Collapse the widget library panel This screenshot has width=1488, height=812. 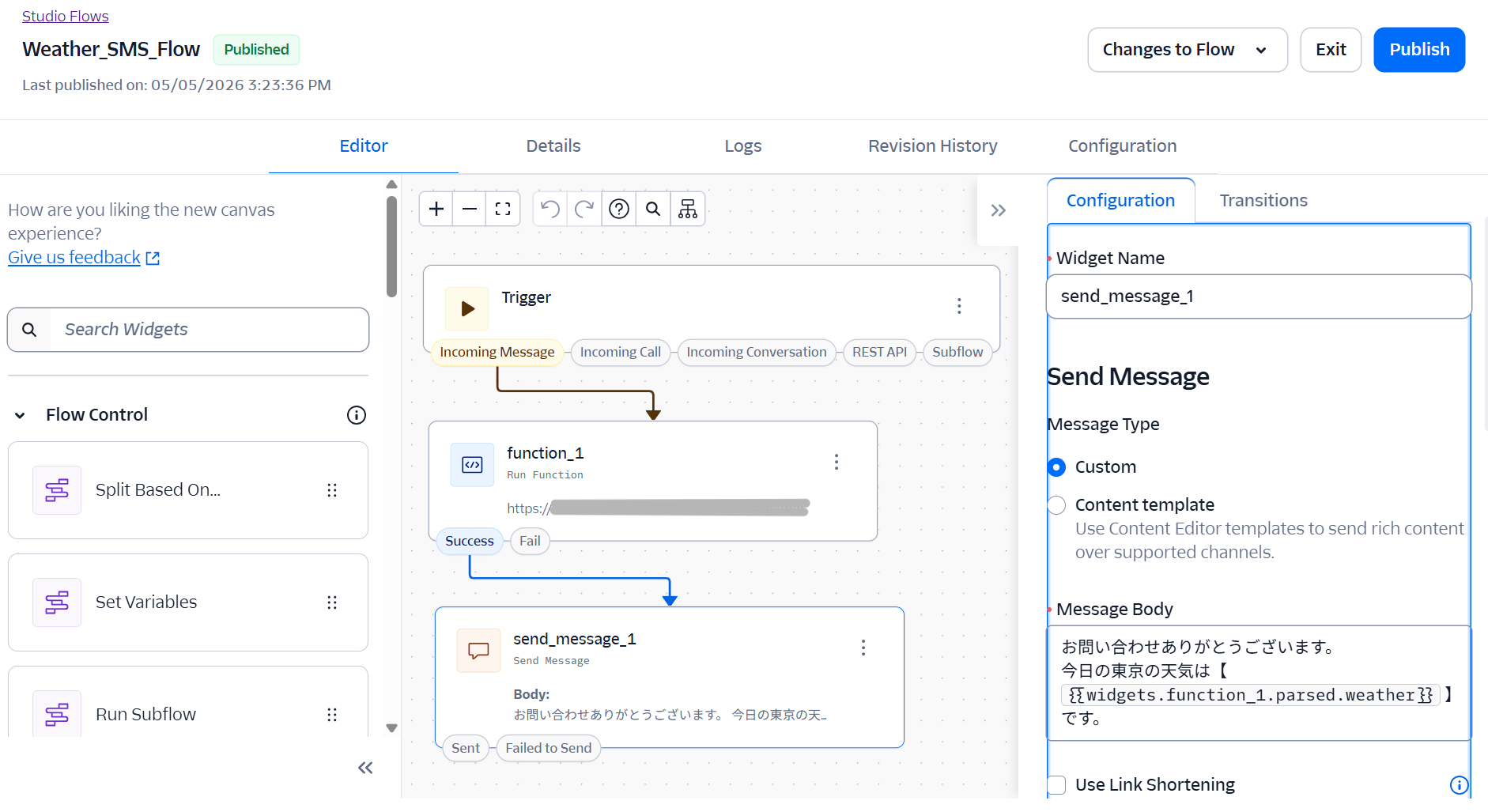point(365,768)
